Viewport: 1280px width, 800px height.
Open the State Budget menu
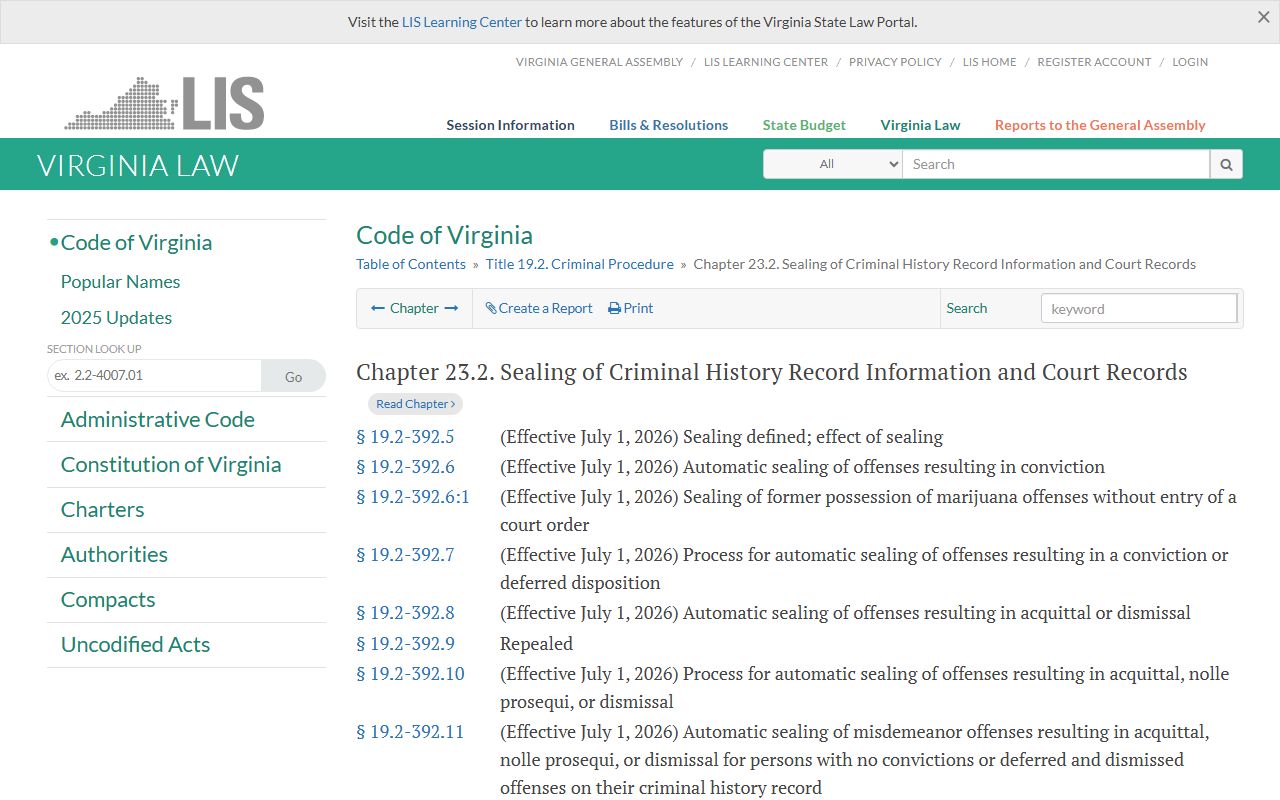804,125
